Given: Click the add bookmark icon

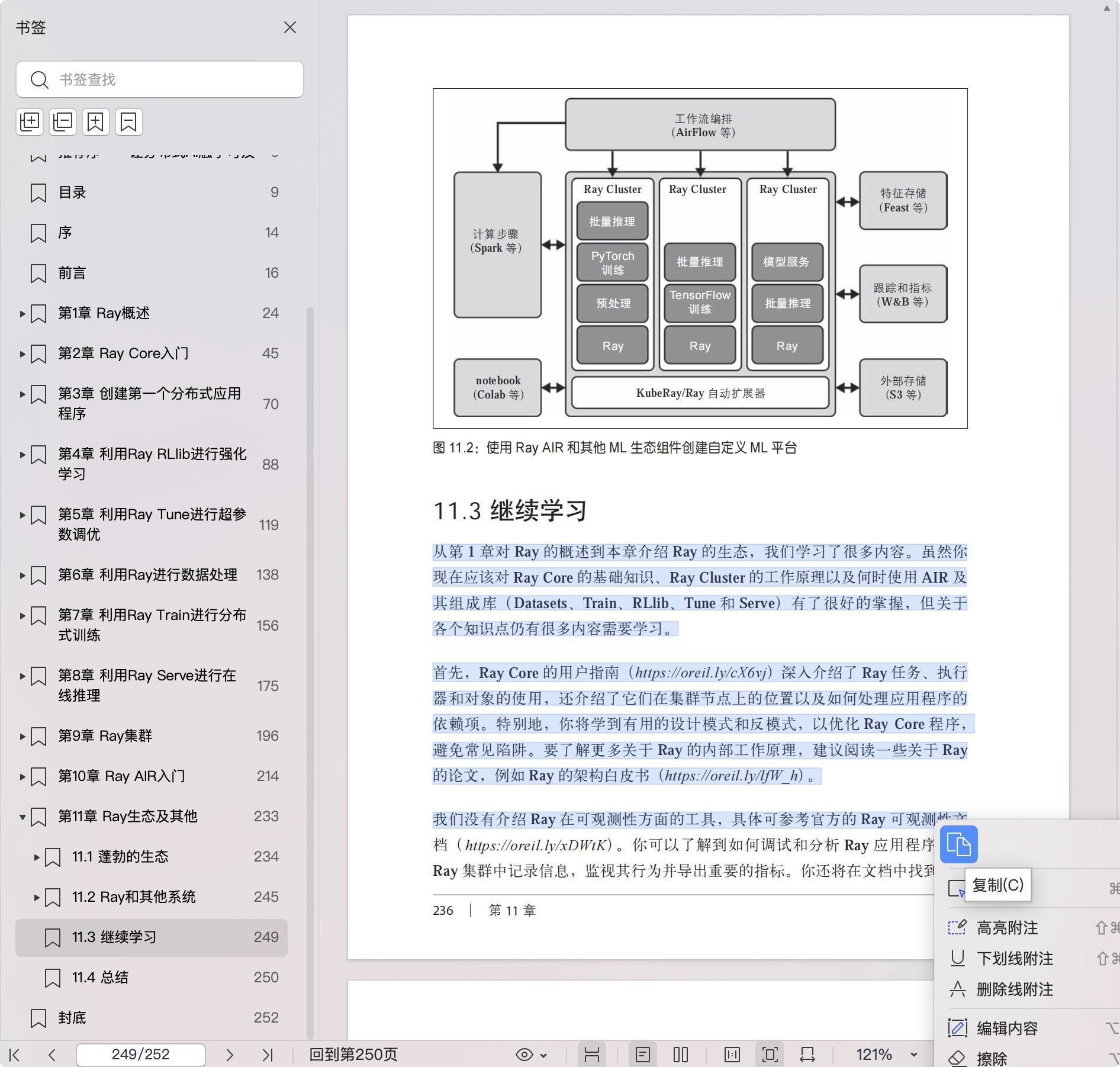Looking at the screenshot, I should (96, 122).
